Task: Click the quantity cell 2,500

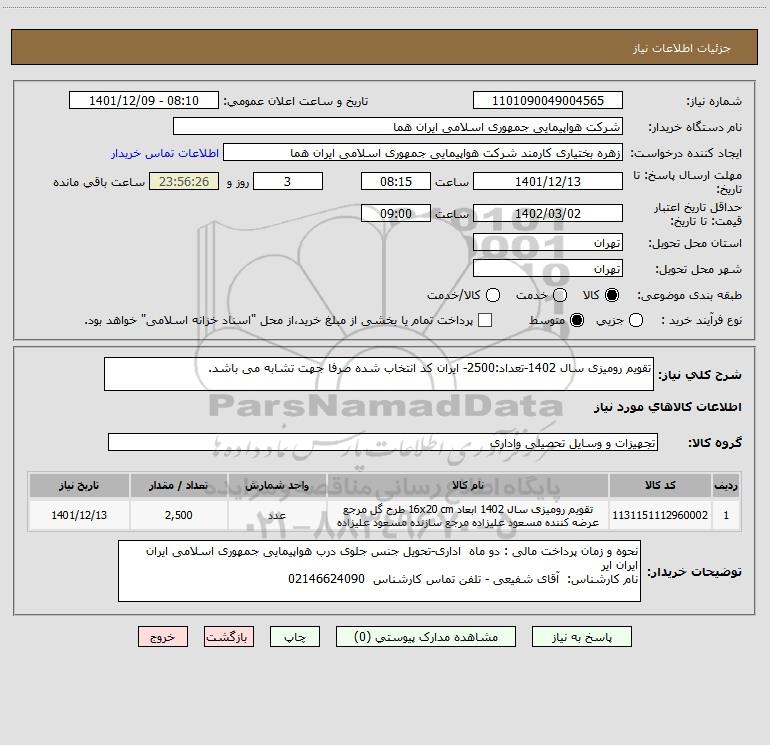Action: [179, 515]
